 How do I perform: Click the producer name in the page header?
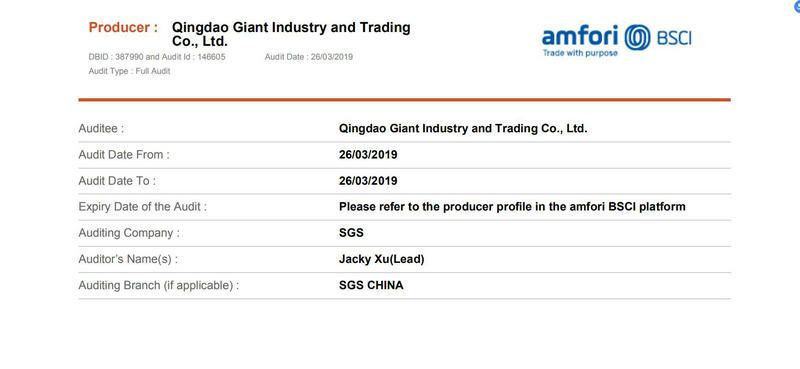(291, 34)
